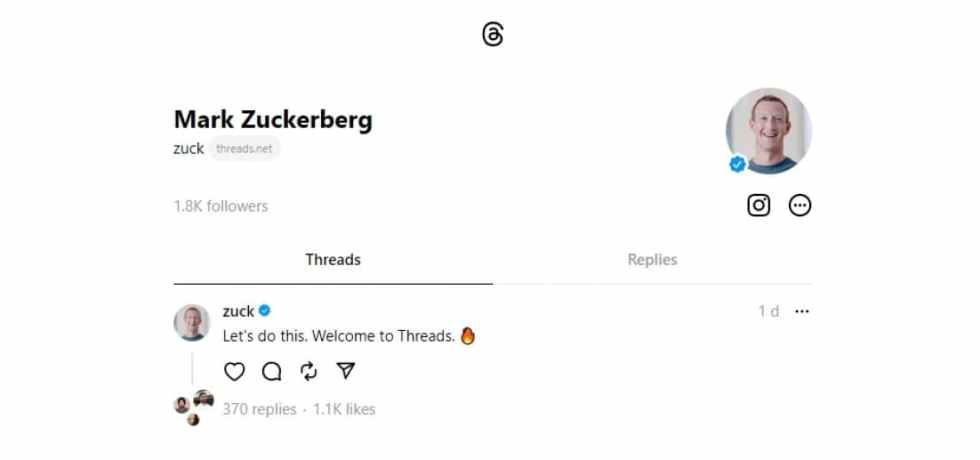The width and height of the screenshot is (980, 460).
Task: Click the verified badge beside the post's zuck username
Action: pyautogui.click(x=265, y=311)
